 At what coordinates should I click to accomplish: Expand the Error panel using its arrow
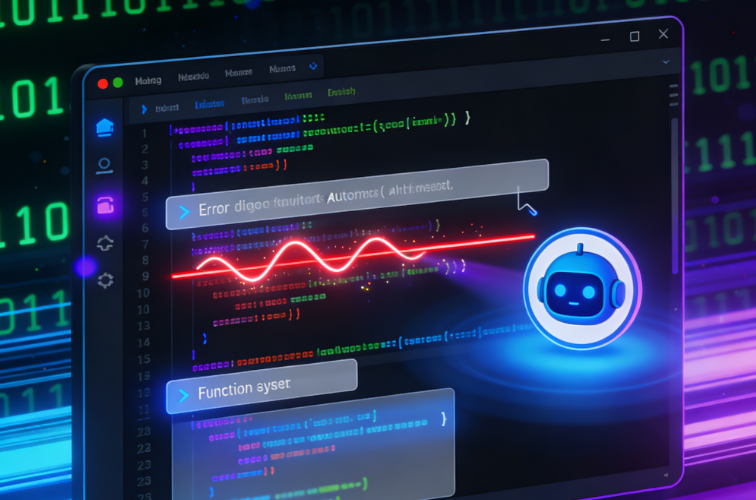[182, 211]
